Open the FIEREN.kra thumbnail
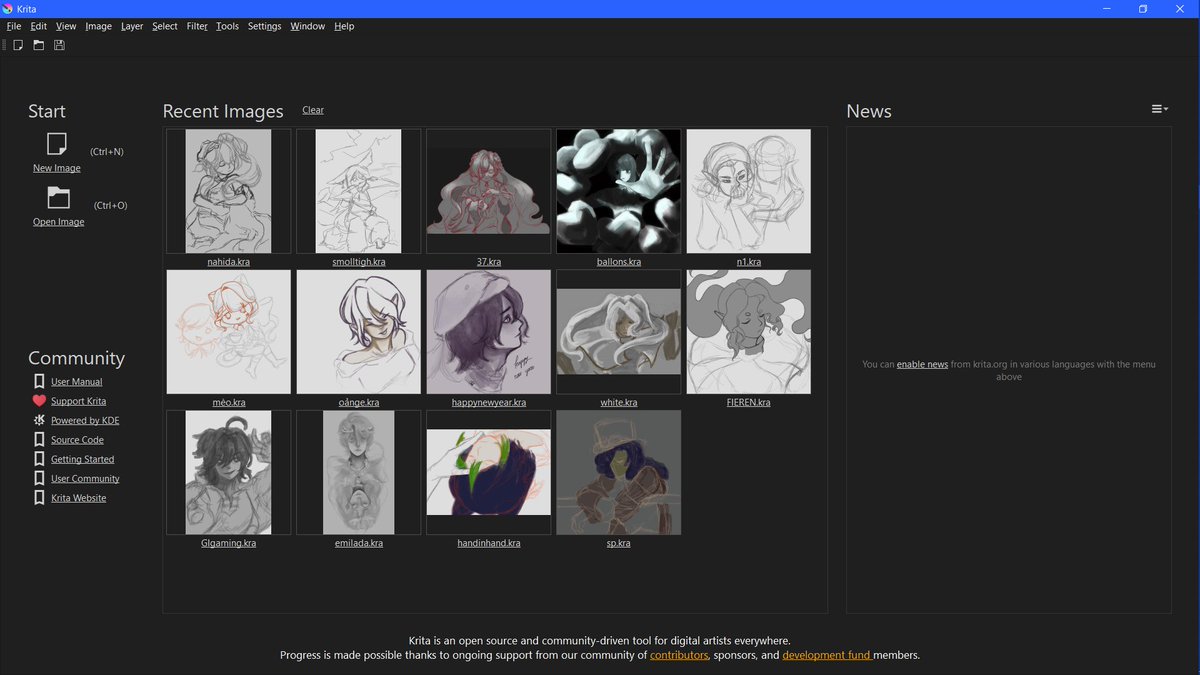This screenshot has width=1200, height=675. pyautogui.click(x=748, y=332)
